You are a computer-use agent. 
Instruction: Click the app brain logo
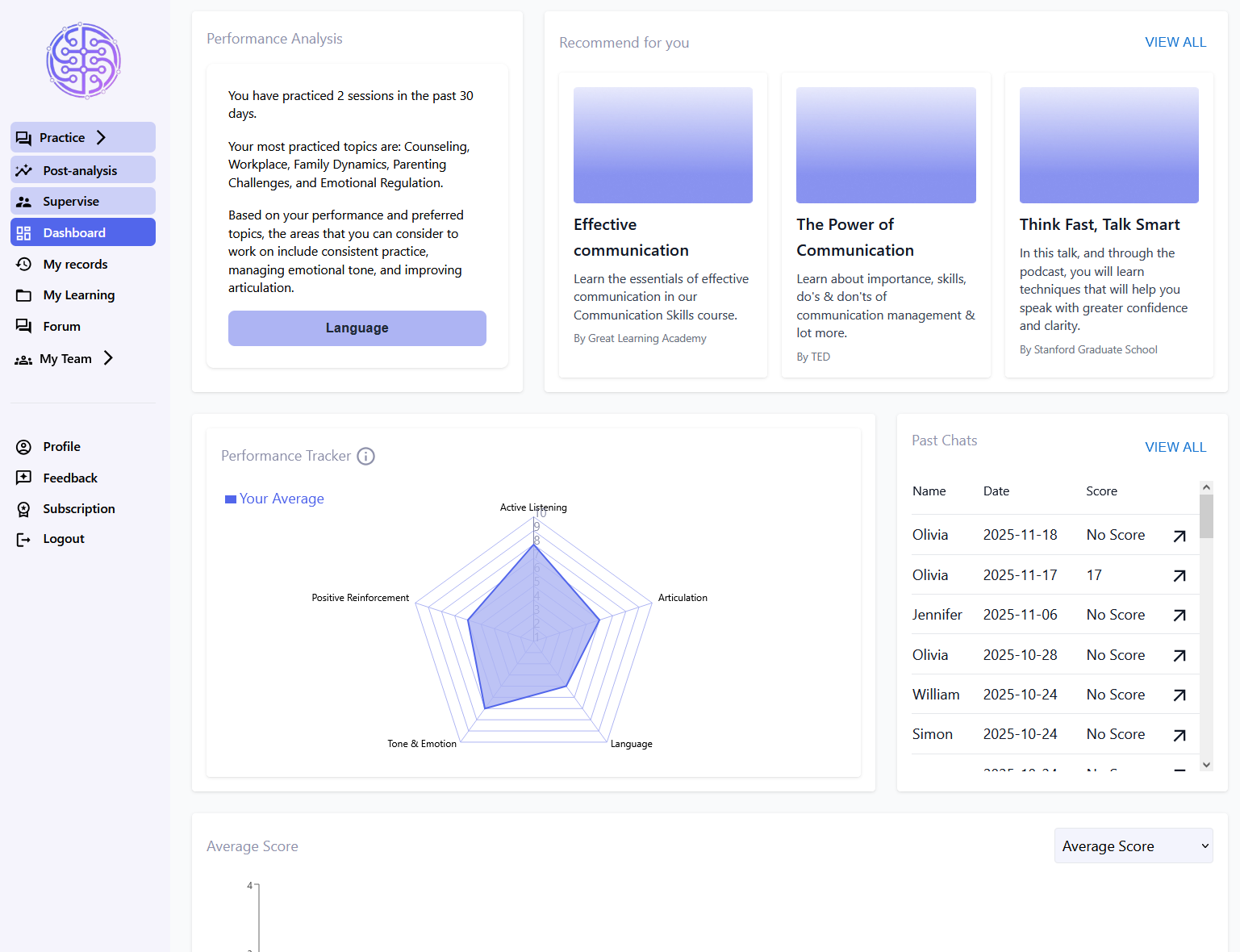[x=83, y=61]
